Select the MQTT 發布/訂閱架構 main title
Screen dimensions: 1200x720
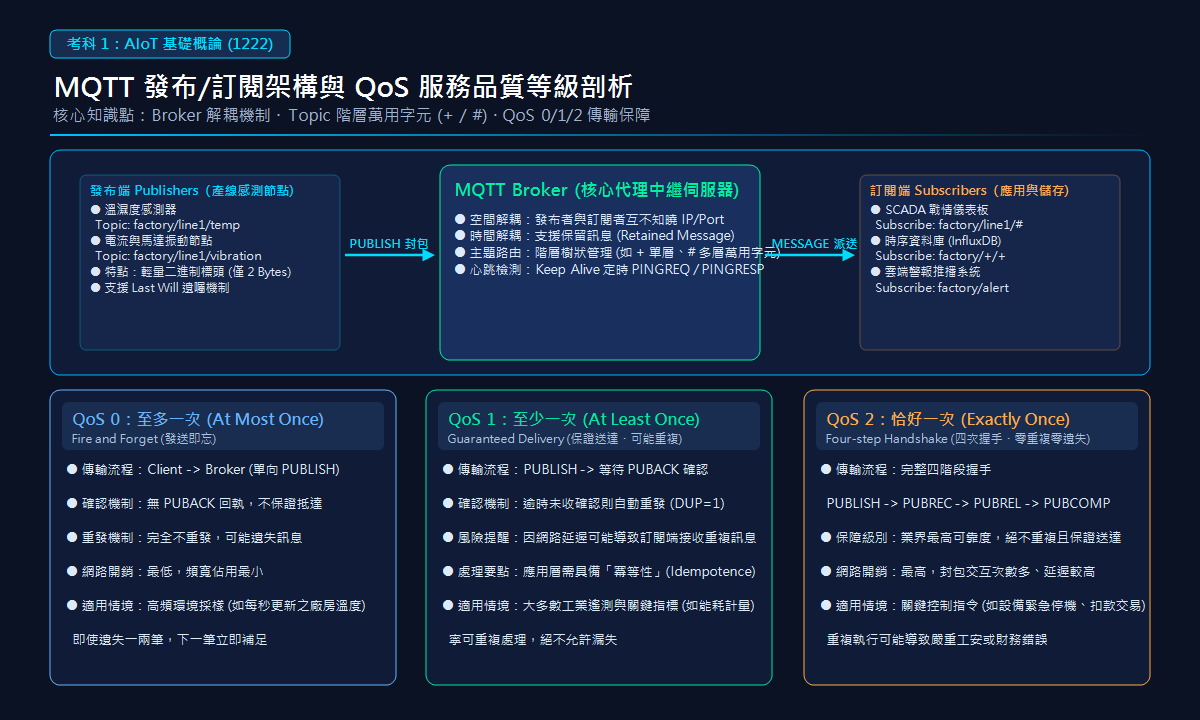pos(343,86)
